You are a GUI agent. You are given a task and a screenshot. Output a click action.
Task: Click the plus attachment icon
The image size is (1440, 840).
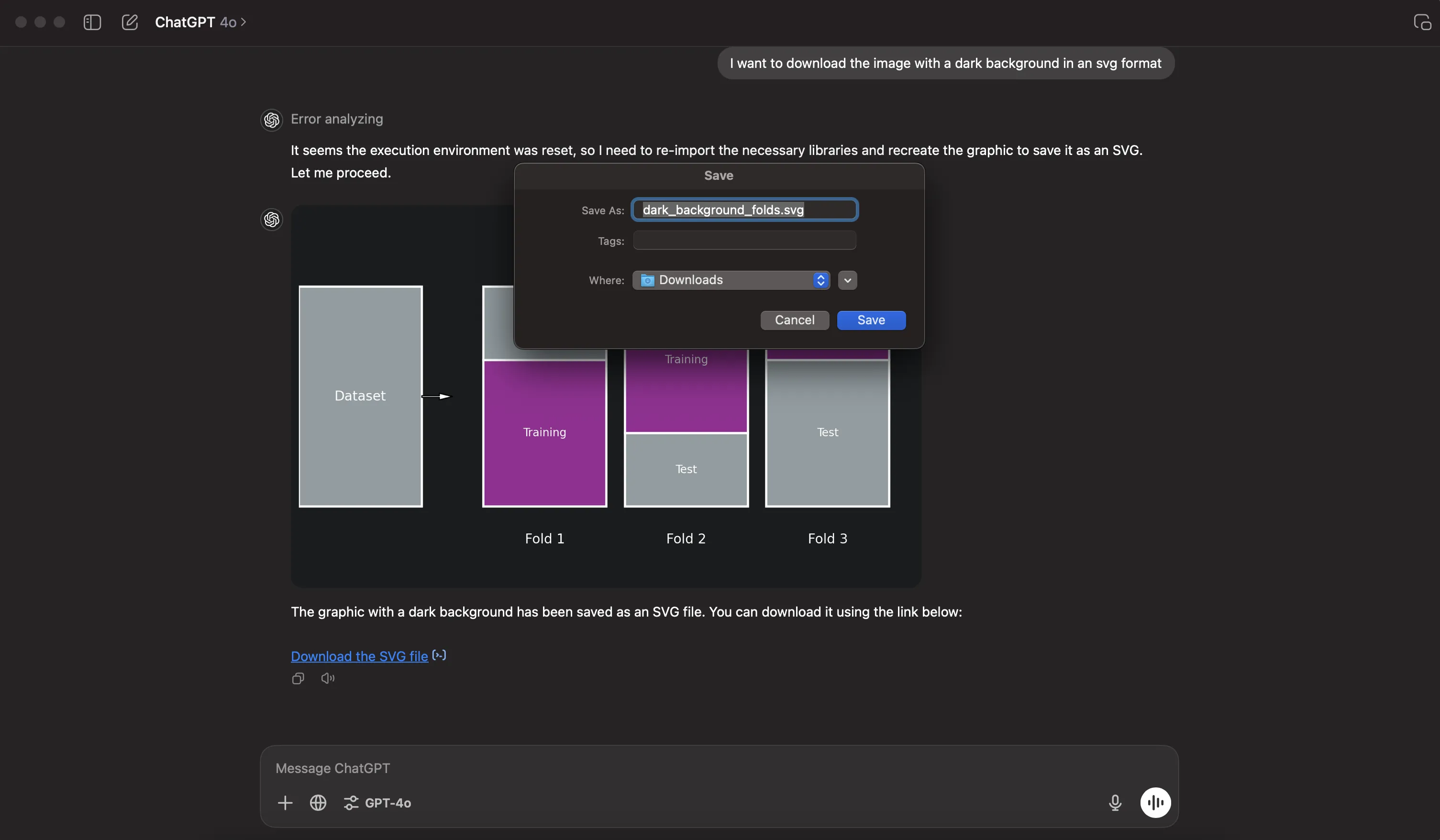pyautogui.click(x=285, y=803)
